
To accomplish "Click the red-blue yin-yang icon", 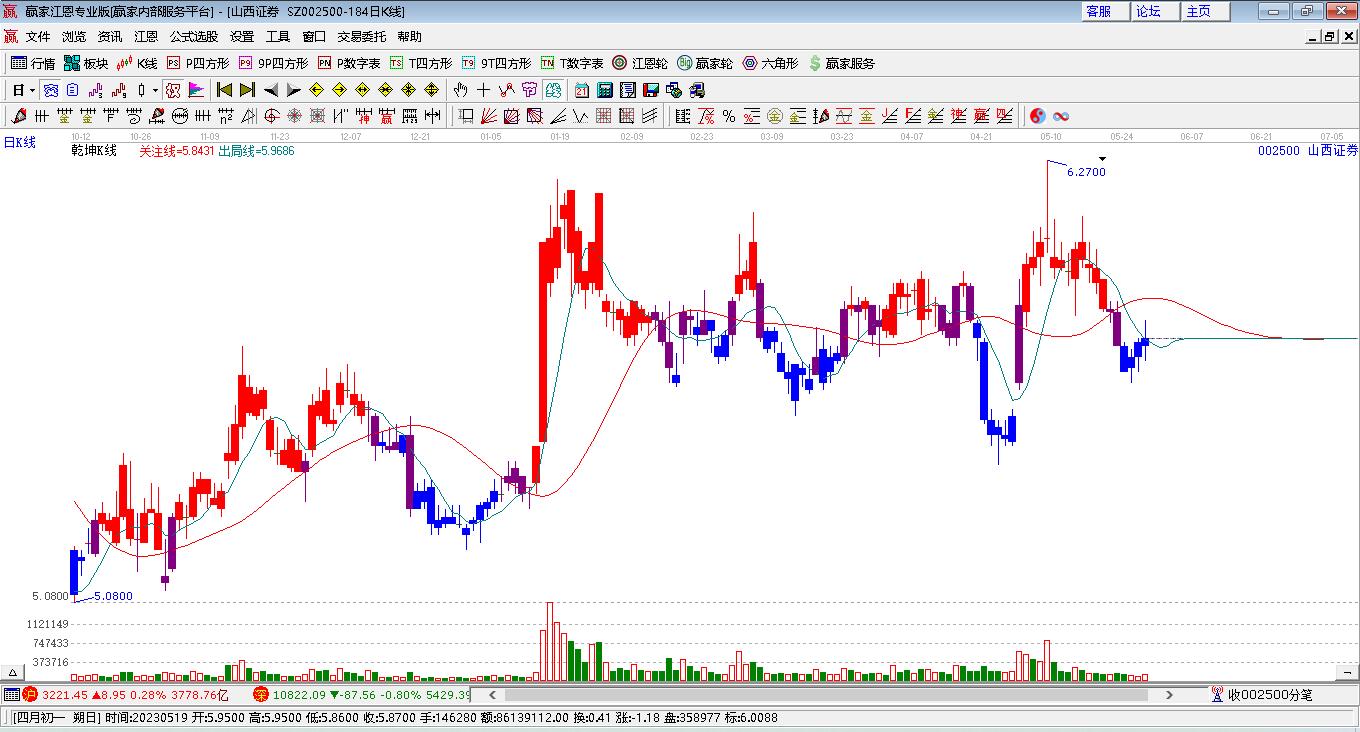I will [1038, 116].
